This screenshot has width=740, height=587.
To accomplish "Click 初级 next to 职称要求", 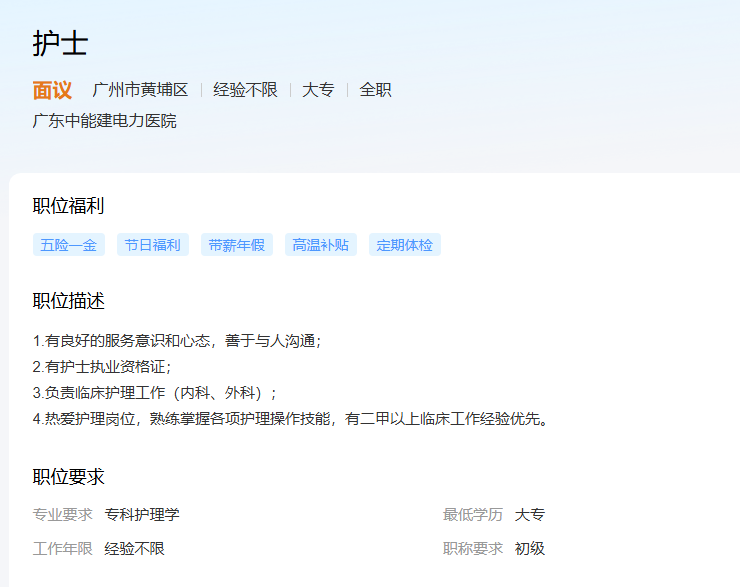I will point(530,549).
